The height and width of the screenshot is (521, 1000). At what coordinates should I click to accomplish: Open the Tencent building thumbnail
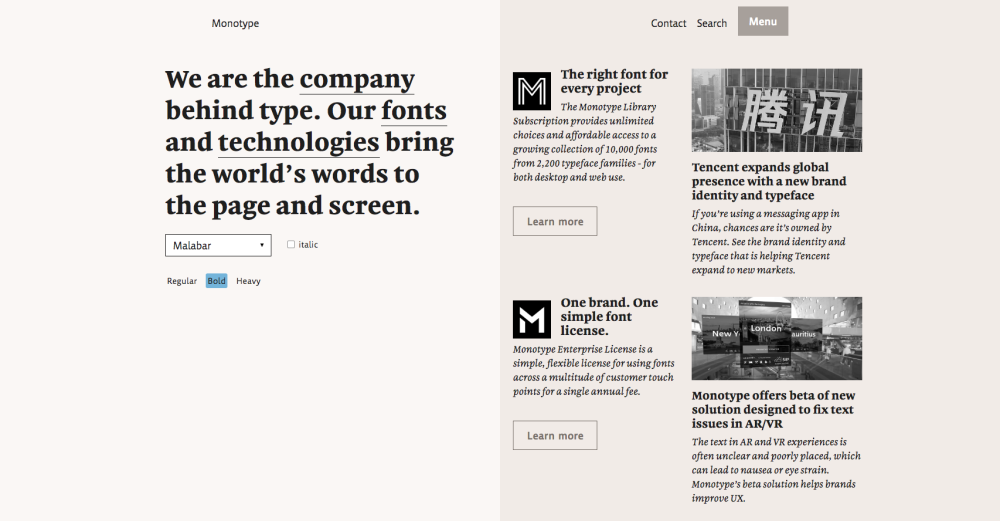[x=777, y=110]
